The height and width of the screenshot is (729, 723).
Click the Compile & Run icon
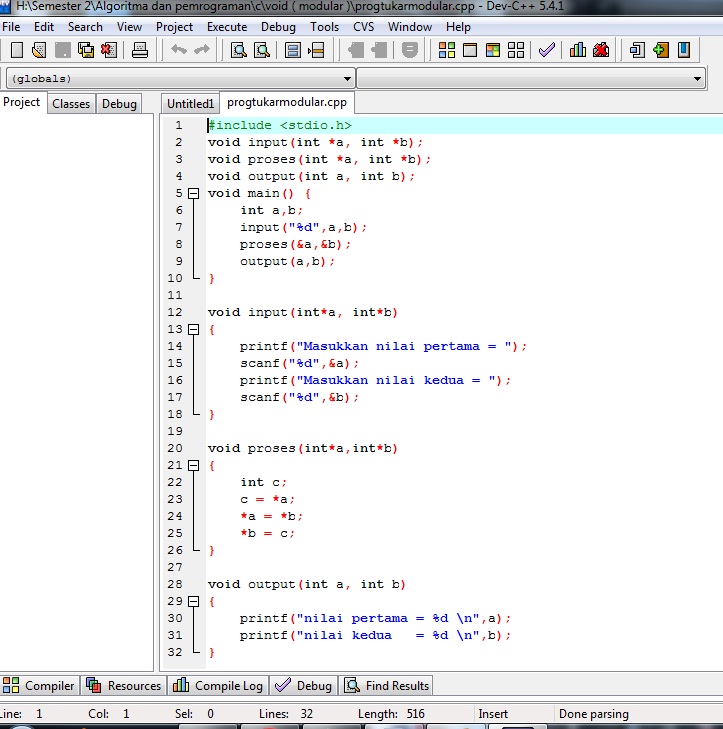(493, 50)
